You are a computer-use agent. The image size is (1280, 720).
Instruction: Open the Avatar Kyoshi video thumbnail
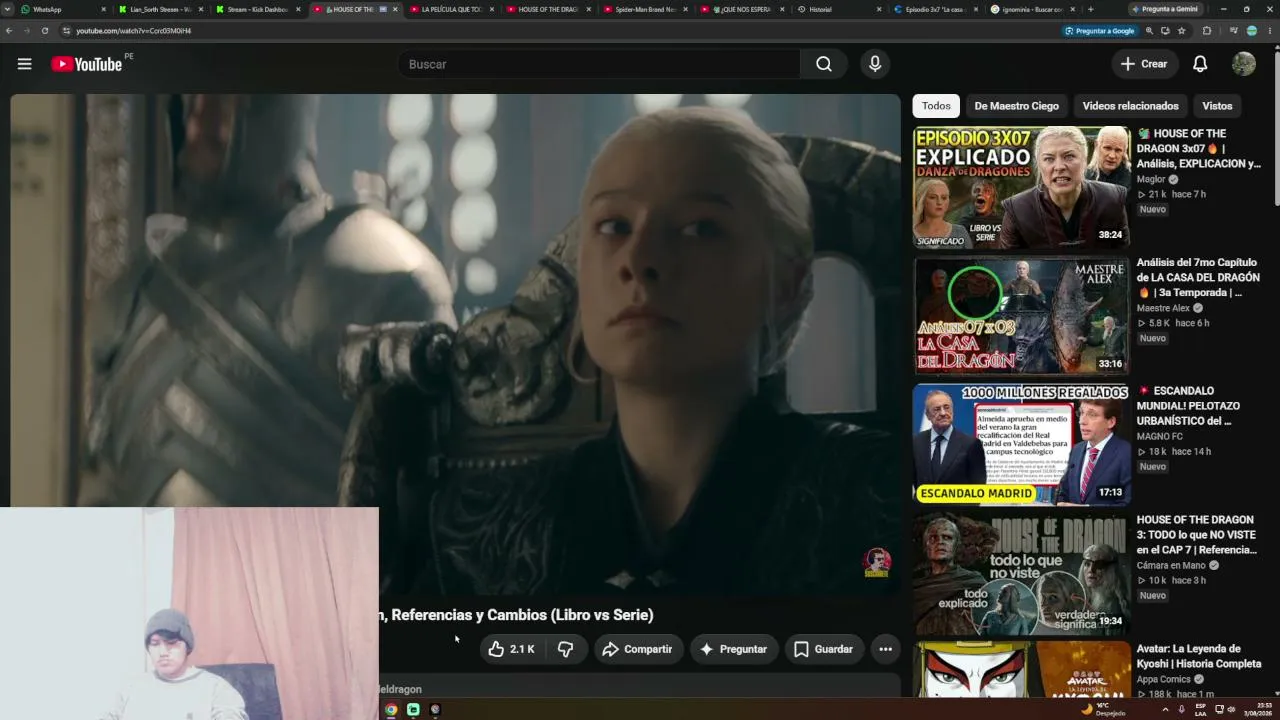click(1021, 670)
